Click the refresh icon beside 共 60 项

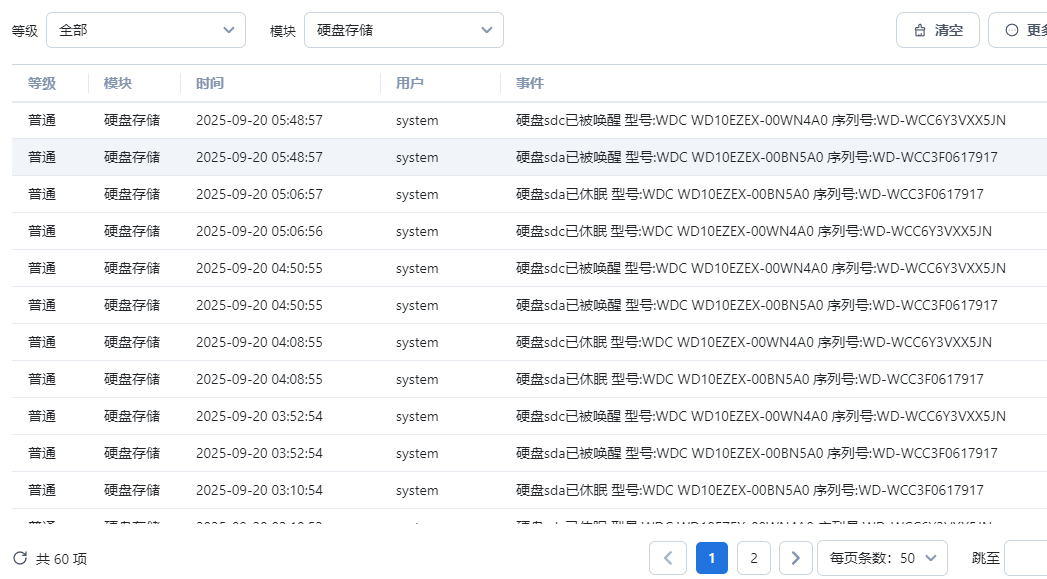[20, 558]
